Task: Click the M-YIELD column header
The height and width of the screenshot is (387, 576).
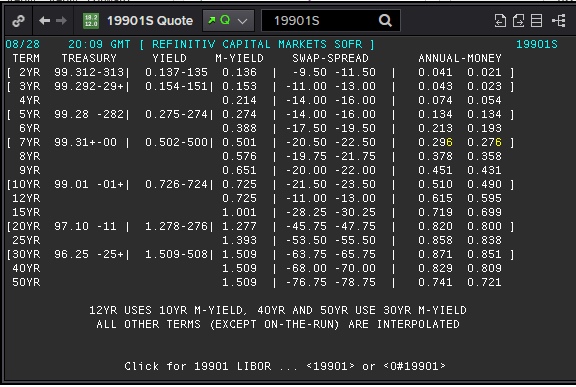Action: click(x=240, y=58)
